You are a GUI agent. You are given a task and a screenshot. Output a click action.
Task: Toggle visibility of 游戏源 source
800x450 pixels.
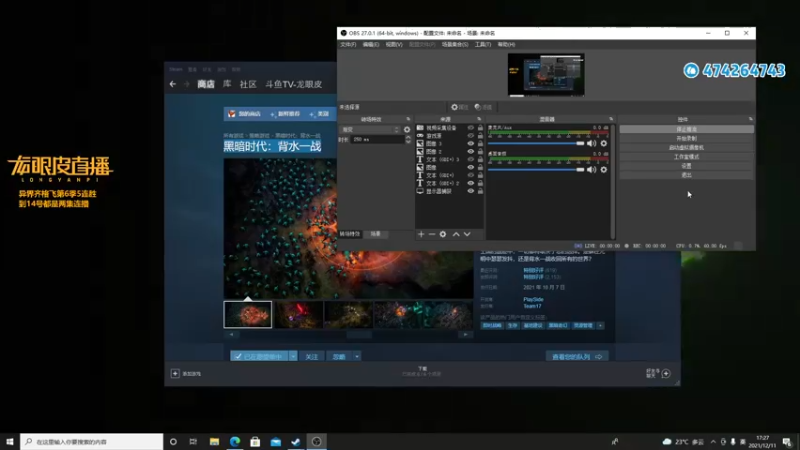[470, 136]
